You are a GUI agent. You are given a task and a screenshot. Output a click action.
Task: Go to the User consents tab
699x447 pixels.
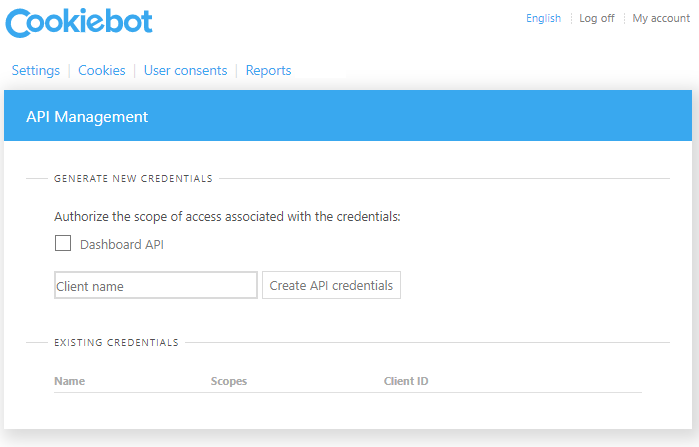pos(185,71)
